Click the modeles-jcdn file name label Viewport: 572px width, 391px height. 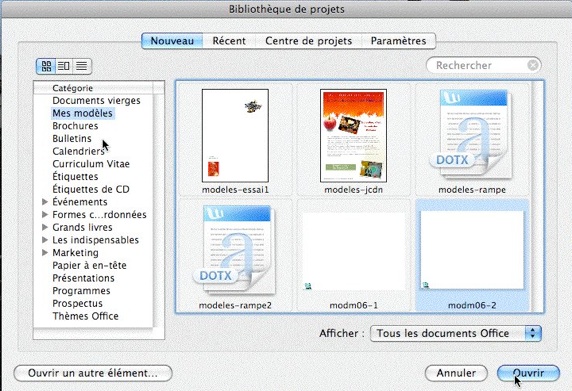point(353,190)
